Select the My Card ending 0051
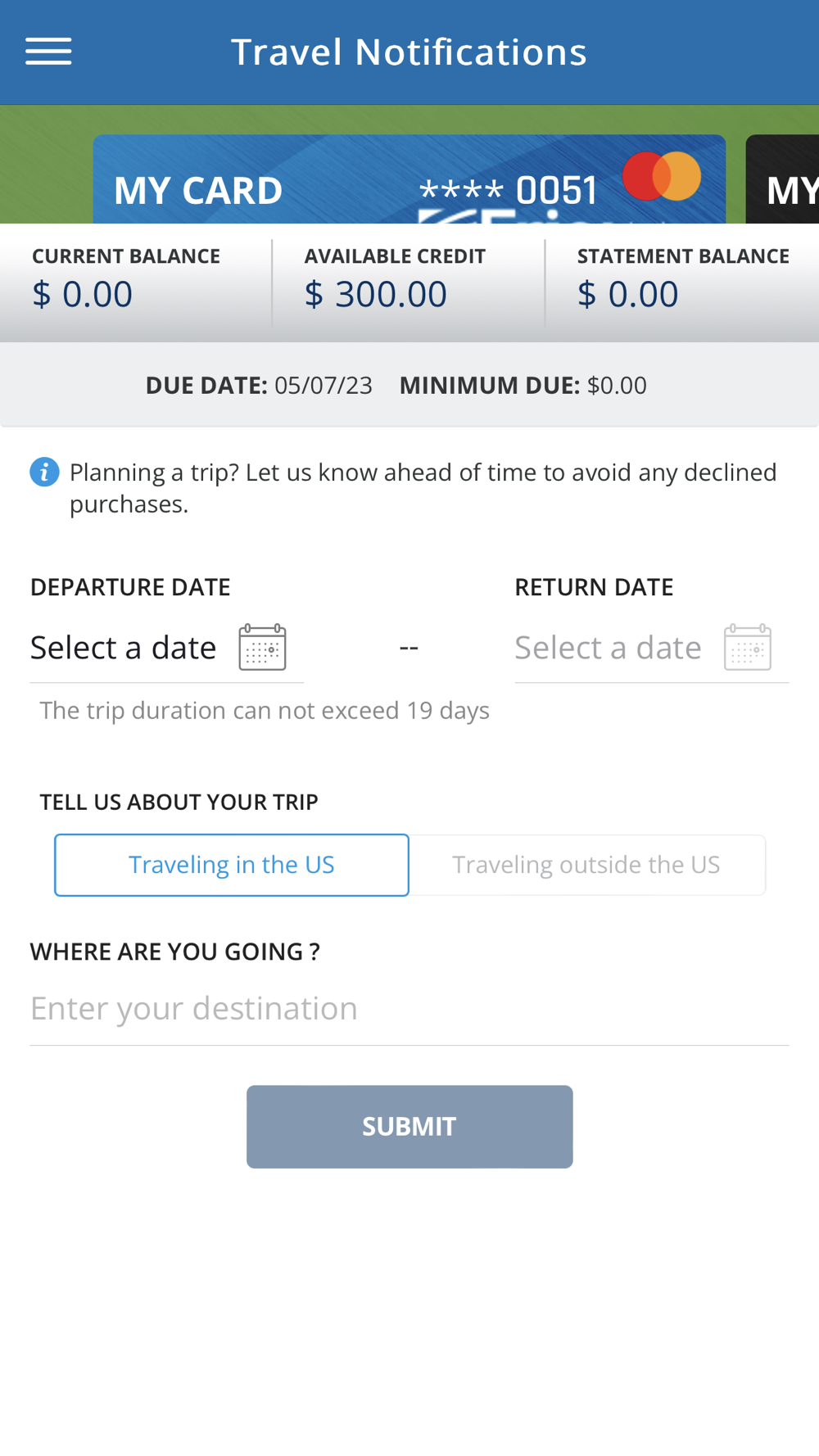 click(352, 184)
